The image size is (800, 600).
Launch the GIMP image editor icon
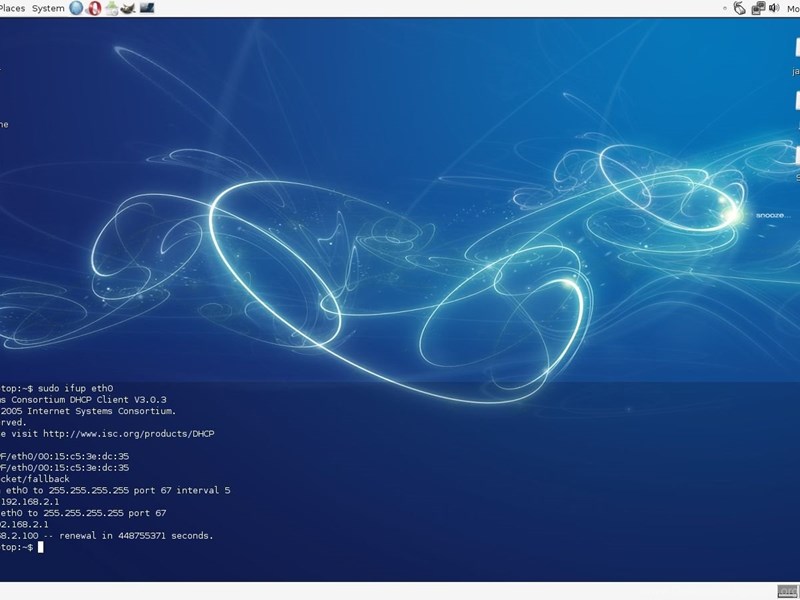point(129,8)
